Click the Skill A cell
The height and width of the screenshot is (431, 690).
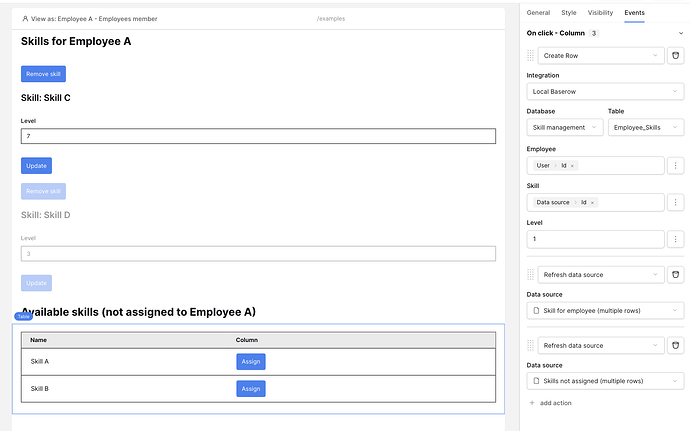coord(40,361)
